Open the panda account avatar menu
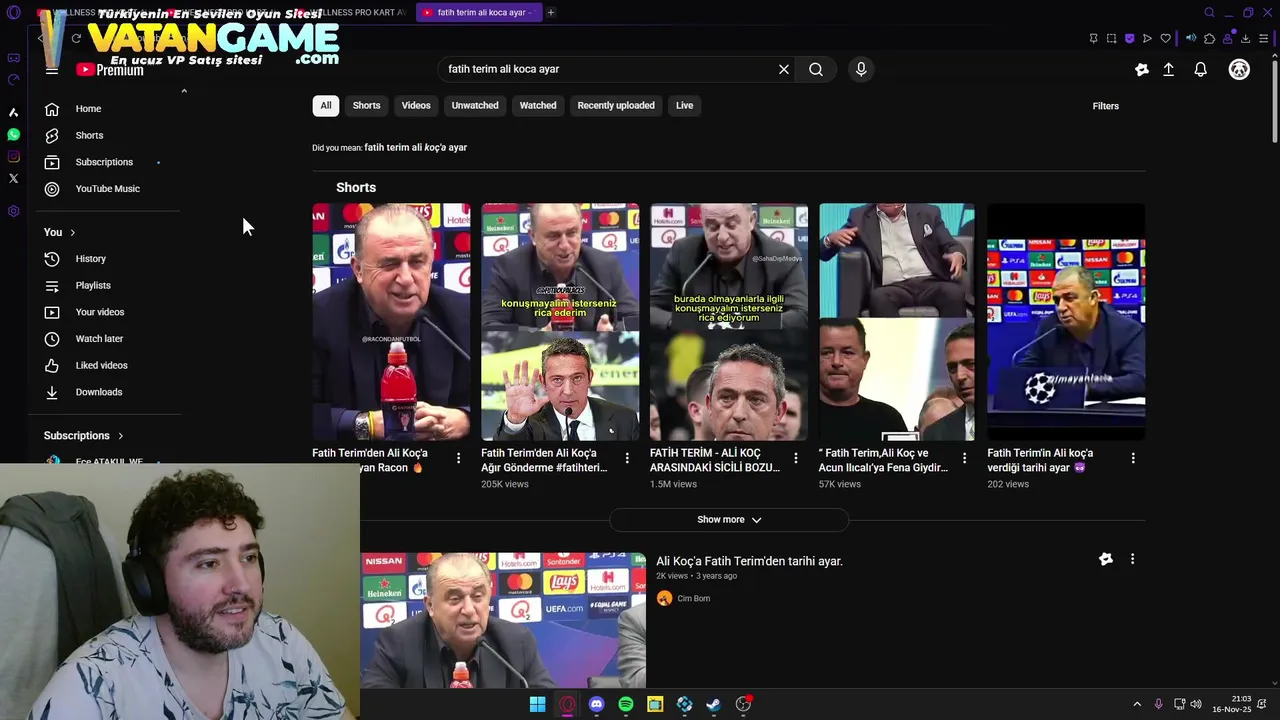The height and width of the screenshot is (720, 1280). click(x=1239, y=69)
